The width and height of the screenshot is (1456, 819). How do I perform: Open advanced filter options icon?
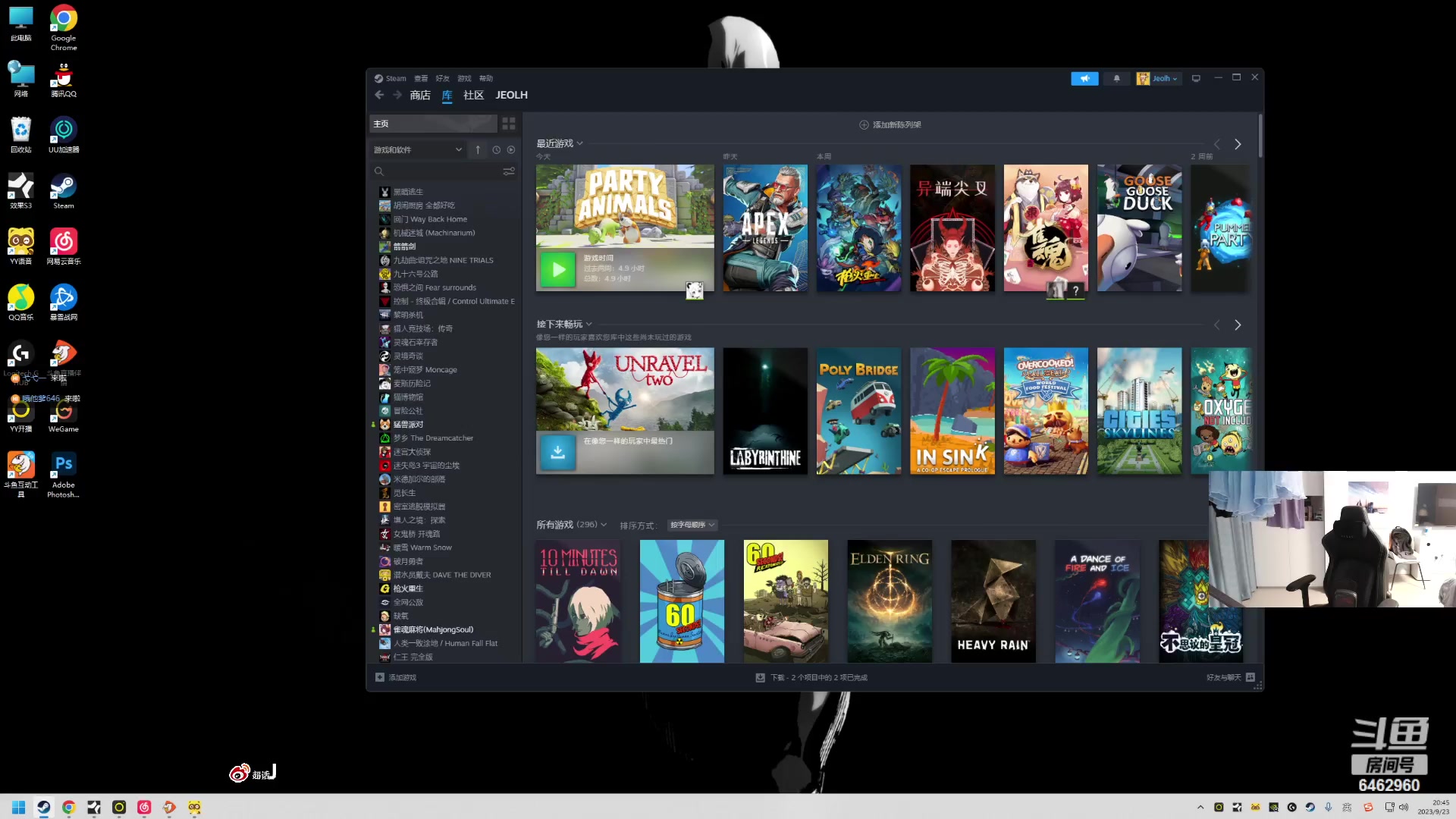coord(509,172)
